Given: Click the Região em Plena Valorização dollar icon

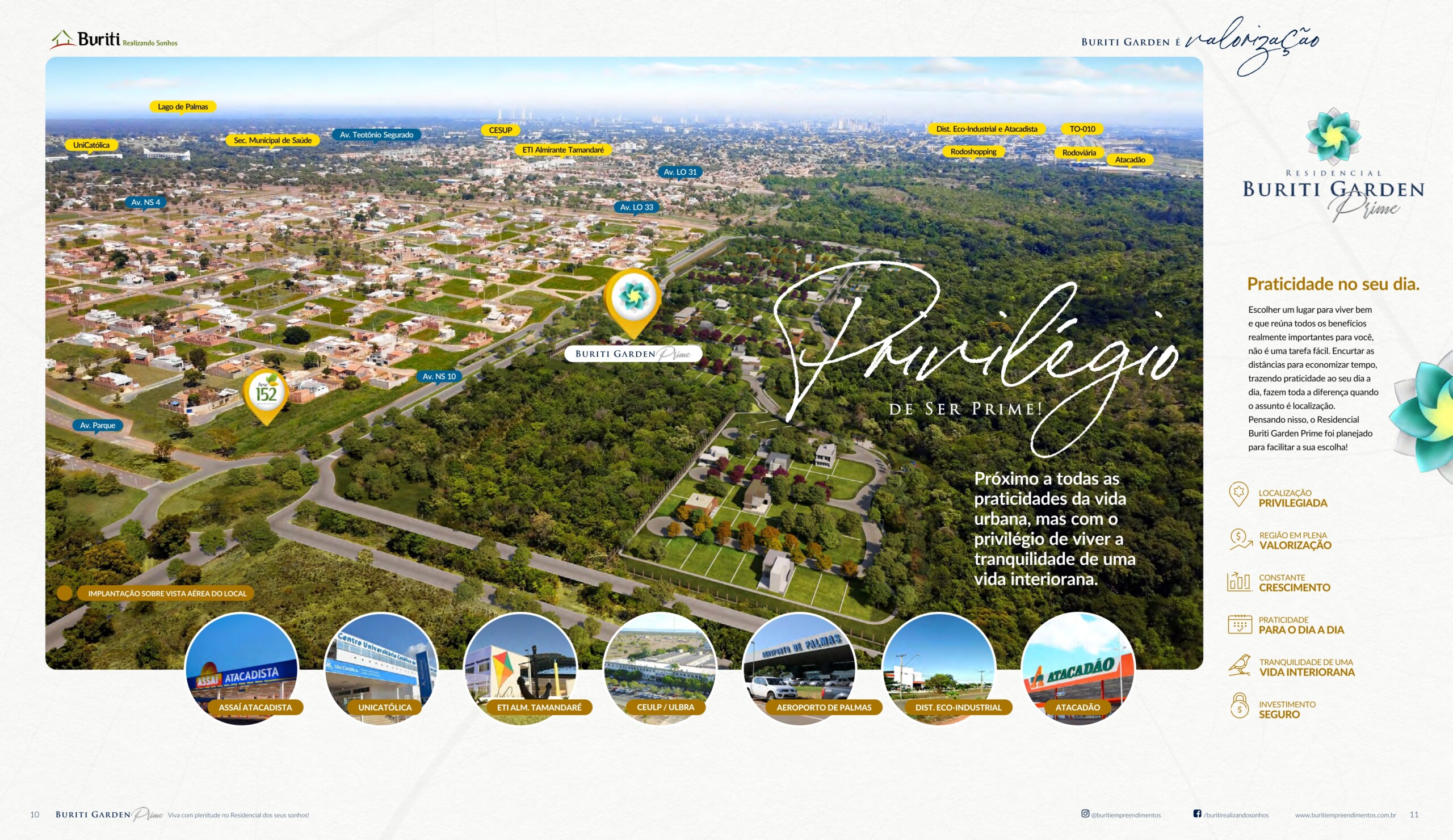Looking at the screenshot, I should coord(1241,540).
